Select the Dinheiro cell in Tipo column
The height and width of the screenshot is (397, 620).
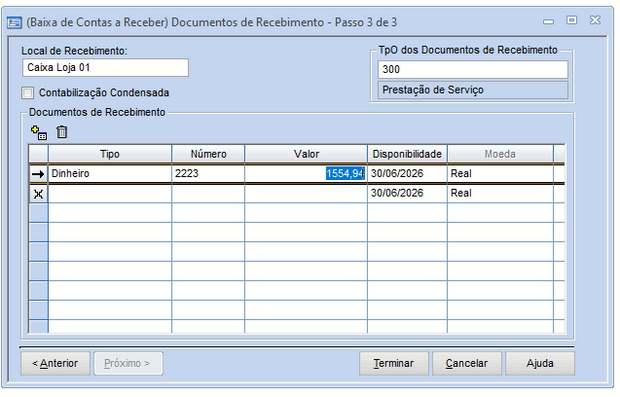(110, 174)
